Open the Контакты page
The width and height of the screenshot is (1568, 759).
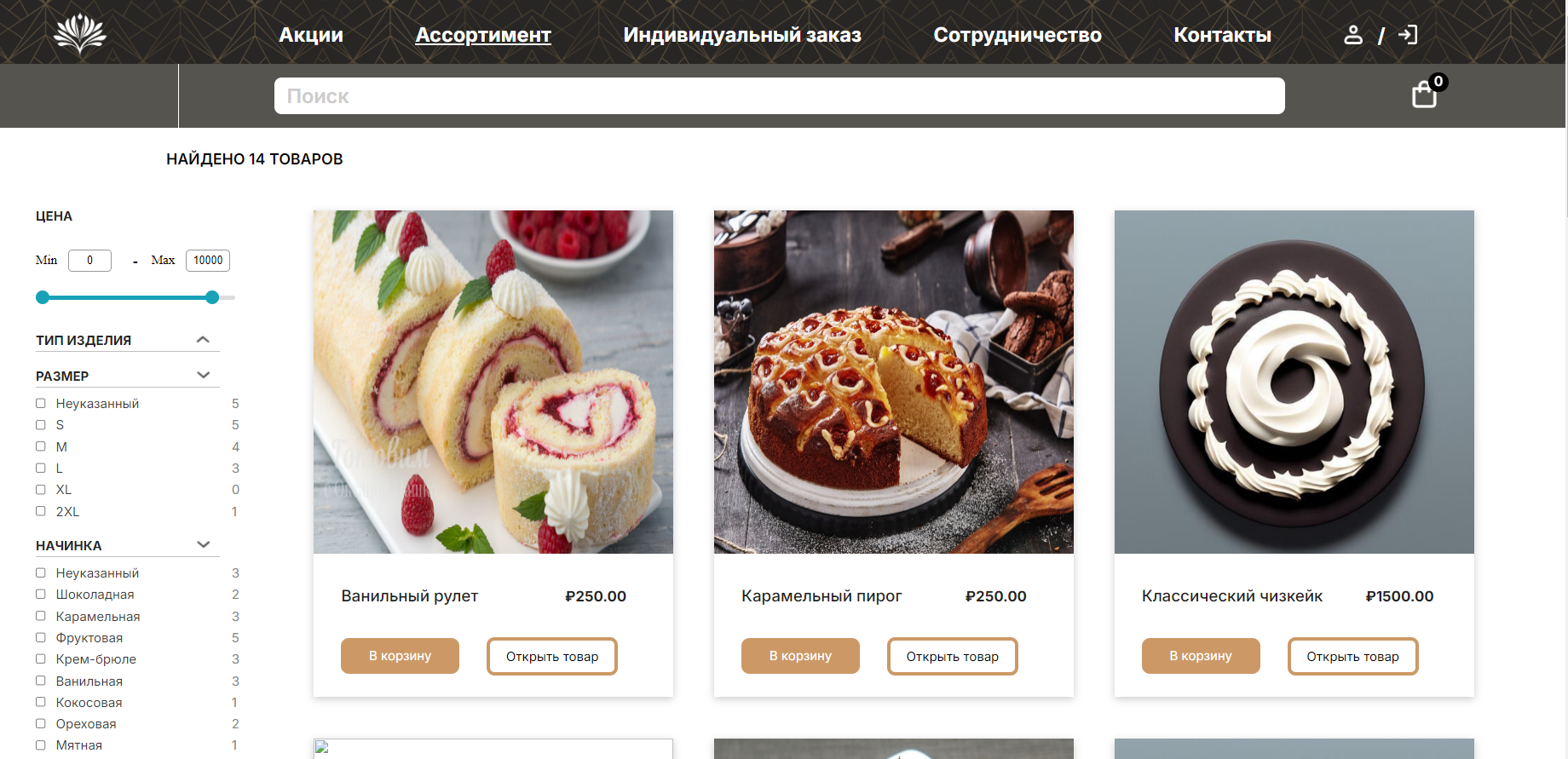(1222, 35)
